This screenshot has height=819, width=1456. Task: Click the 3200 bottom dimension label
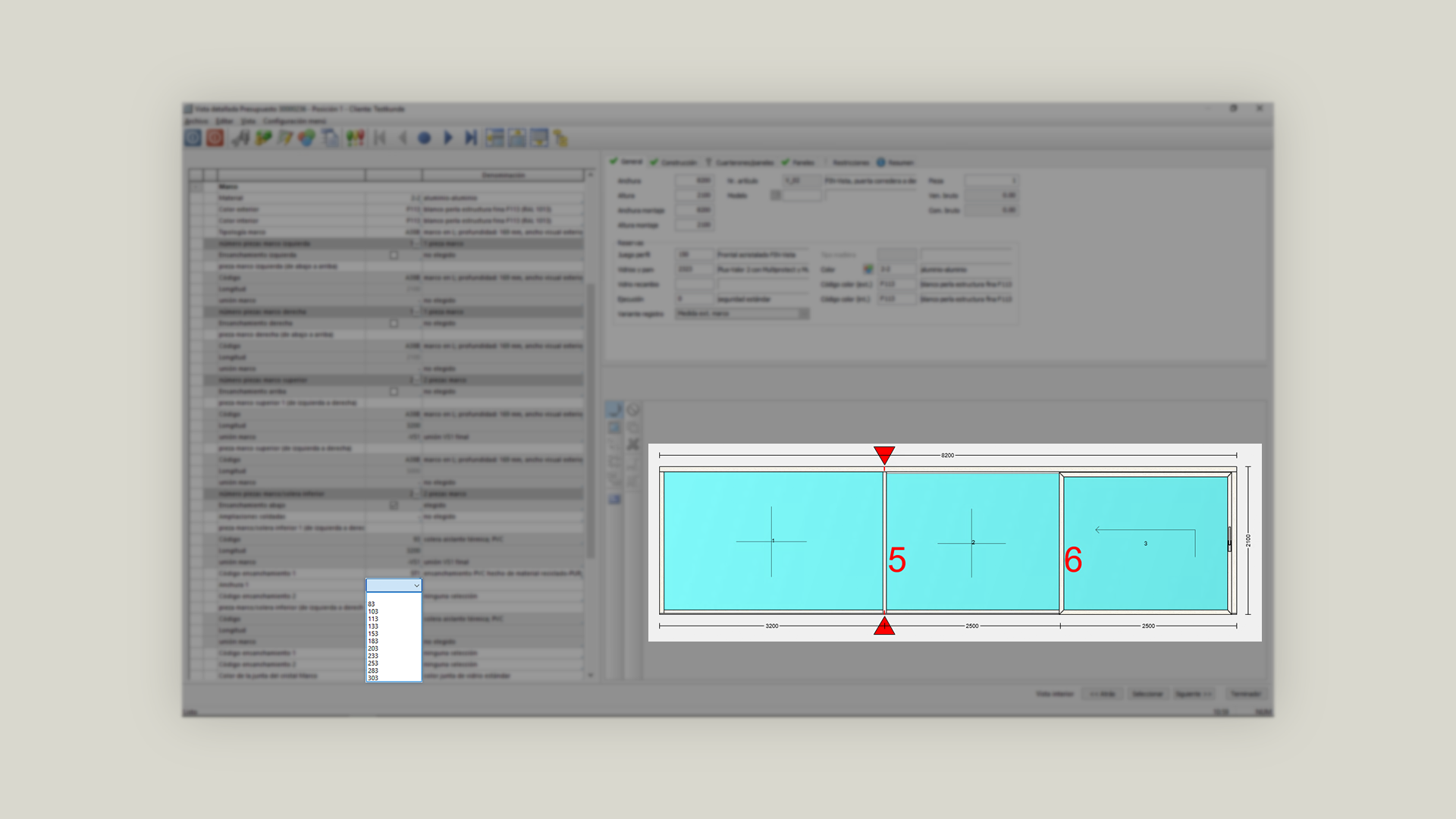coord(771,626)
